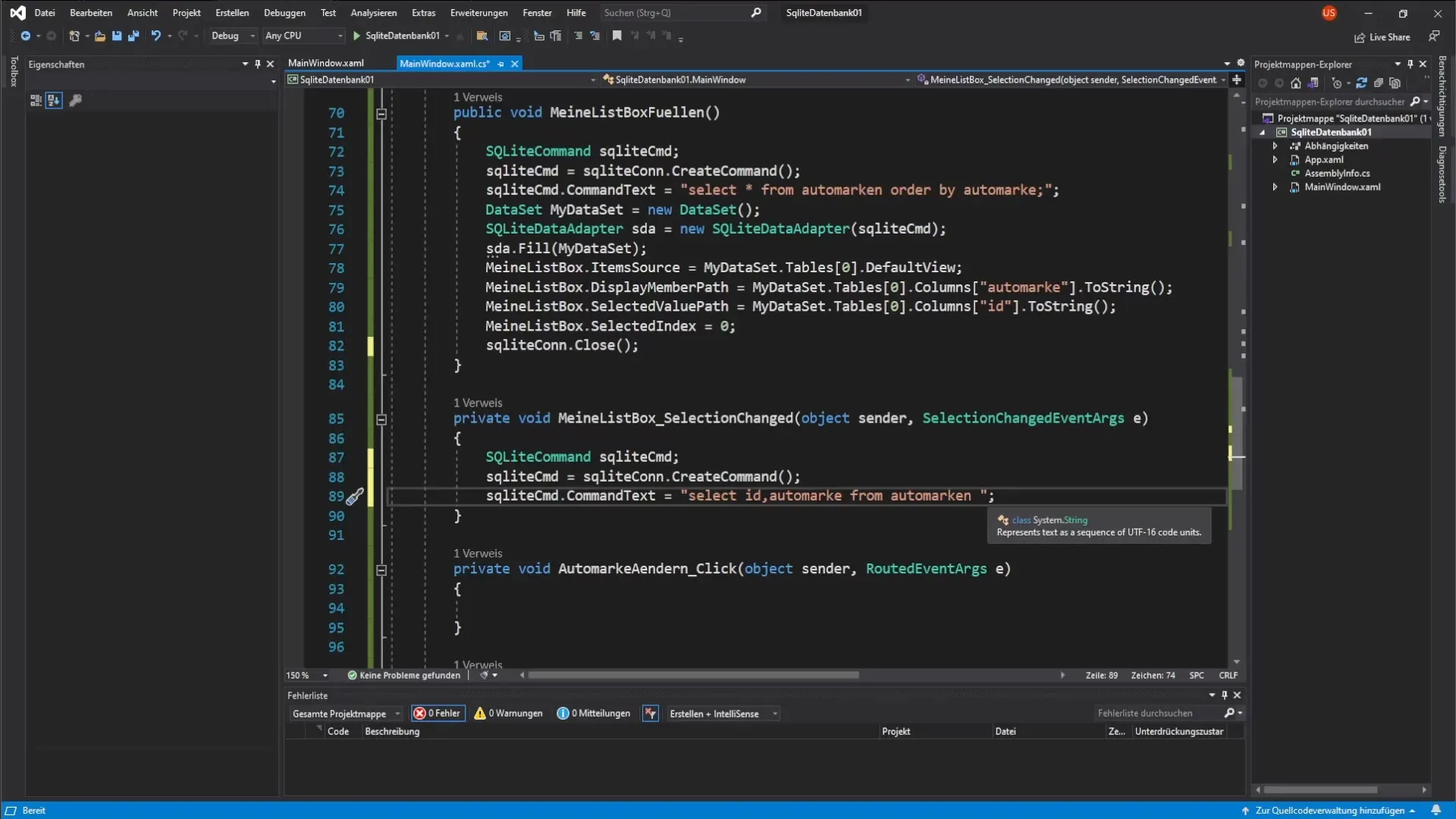Toggle alphabetical sort in Eigenschaften panel
The height and width of the screenshot is (819, 1456).
(x=54, y=100)
